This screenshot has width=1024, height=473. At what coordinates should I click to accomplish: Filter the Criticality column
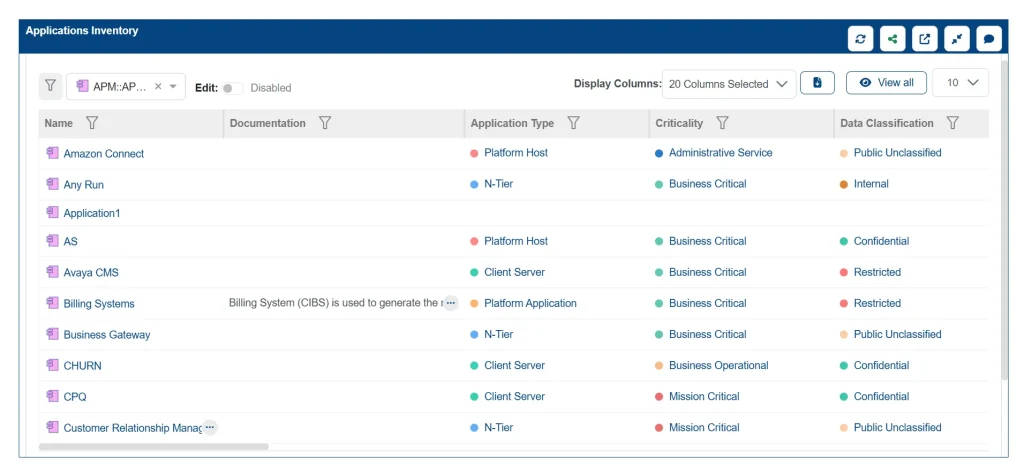click(722, 123)
